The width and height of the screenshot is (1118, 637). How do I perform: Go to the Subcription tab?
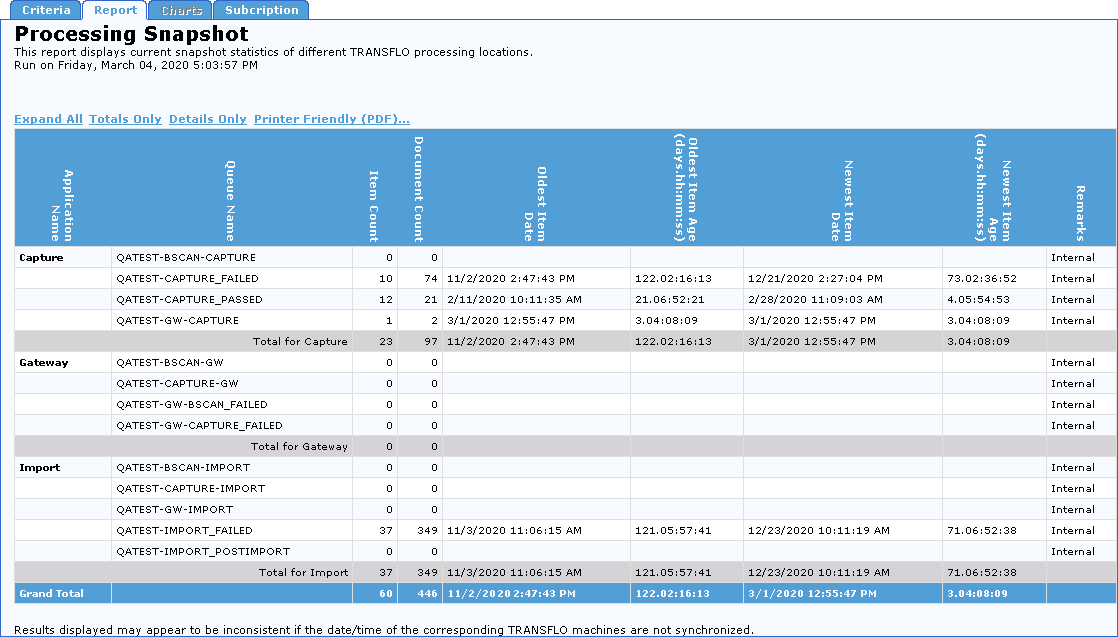pos(261,10)
